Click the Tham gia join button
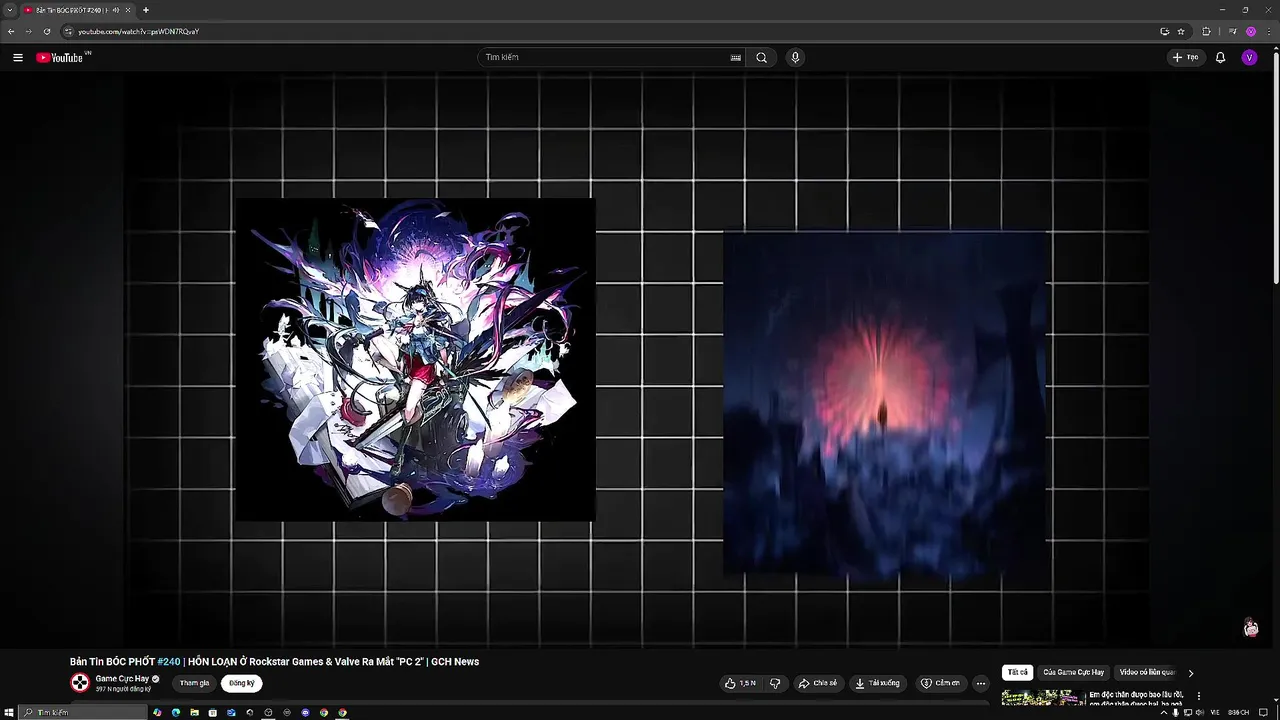Image resolution: width=1280 pixels, height=720 pixels. [x=194, y=683]
